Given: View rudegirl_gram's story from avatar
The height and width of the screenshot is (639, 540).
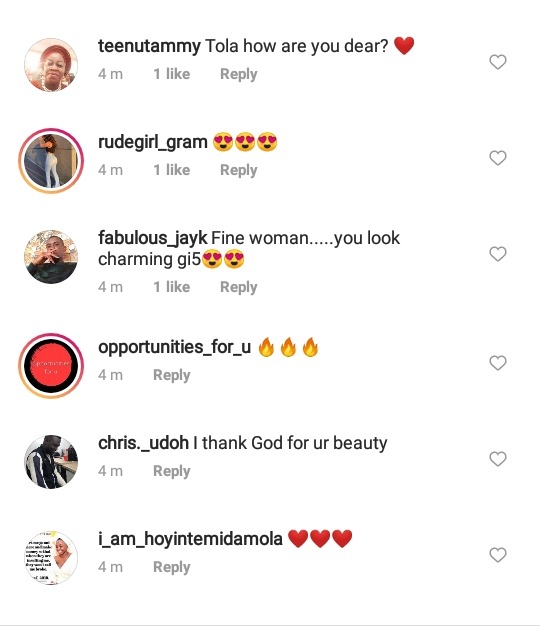Looking at the screenshot, I should click(51, 161).
